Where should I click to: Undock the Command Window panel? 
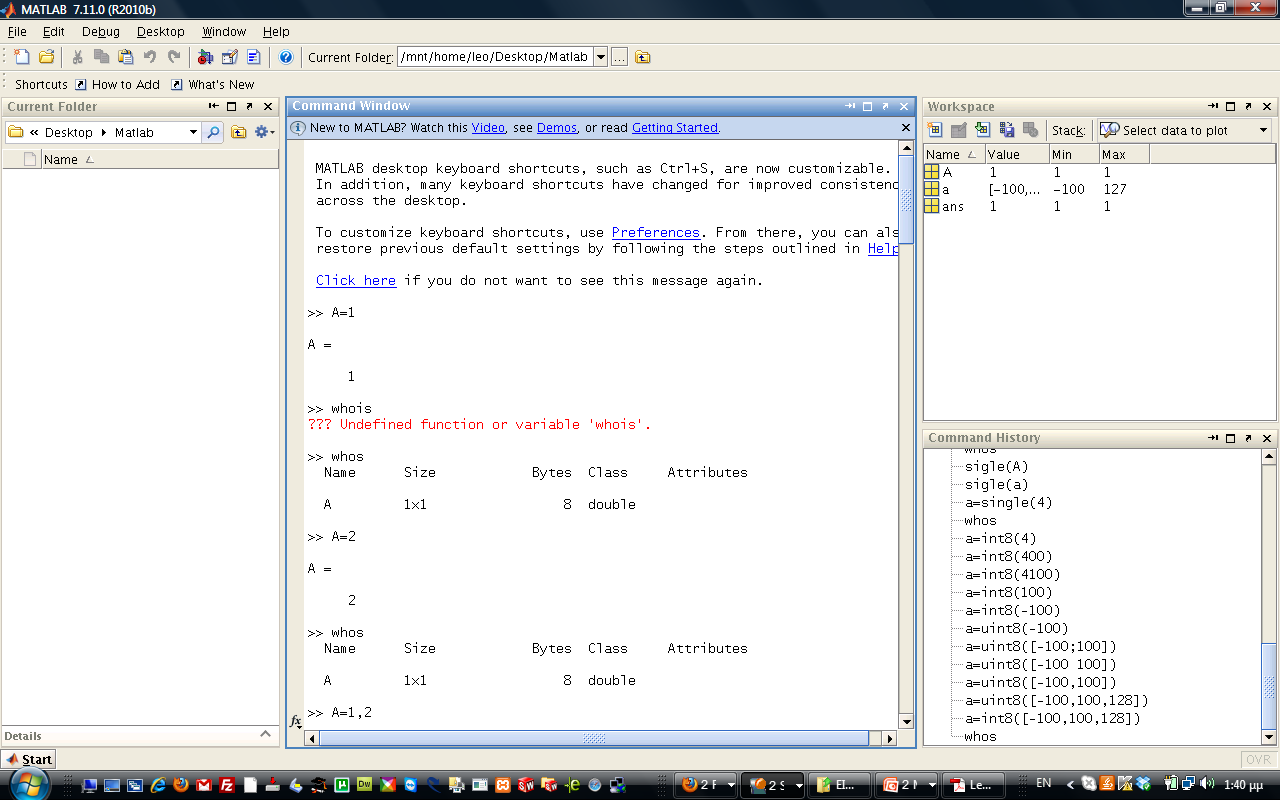pyautogui.click(x=885, y=106)
